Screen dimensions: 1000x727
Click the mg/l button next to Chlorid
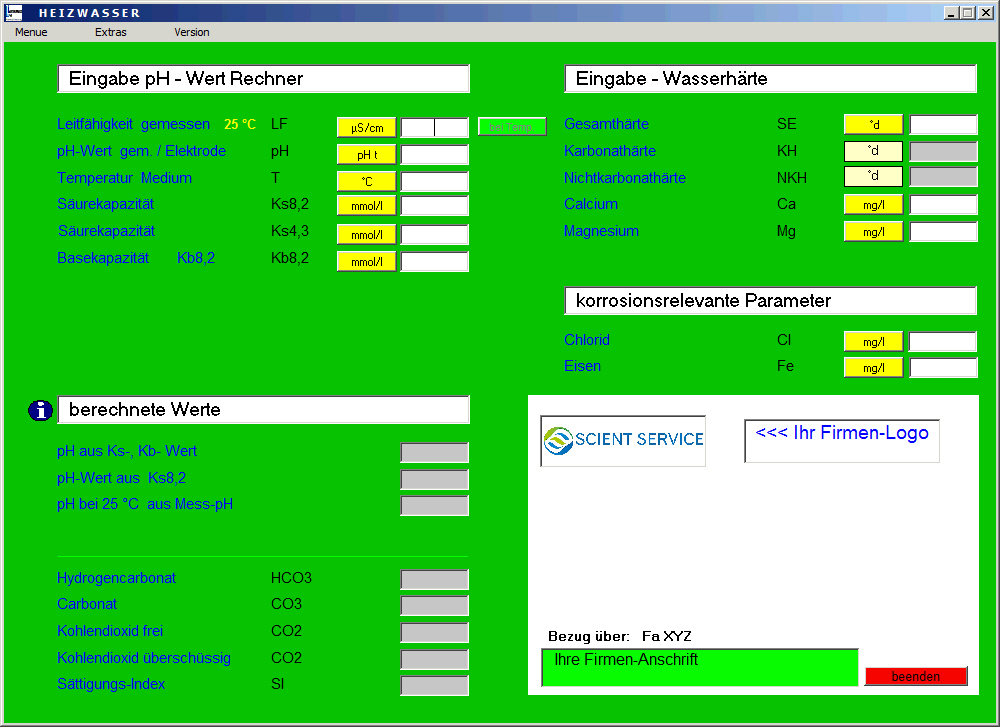873,342
